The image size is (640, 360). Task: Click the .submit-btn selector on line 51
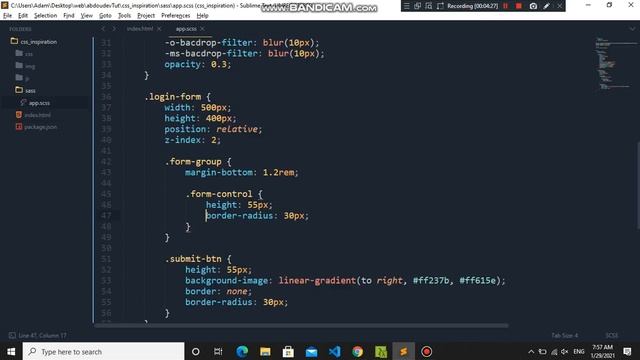point(193,259)
